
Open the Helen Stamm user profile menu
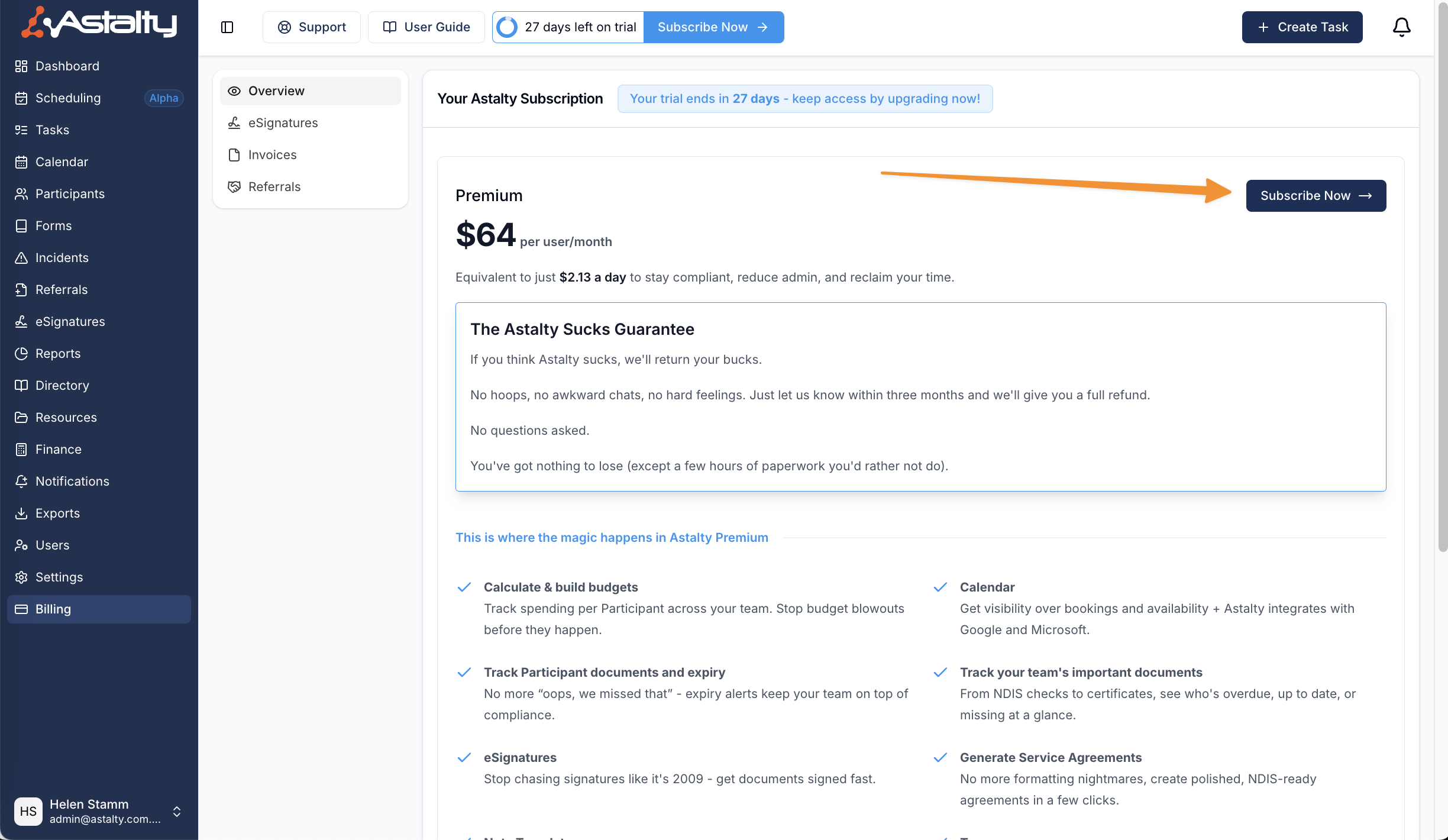[x=99, y=812]
